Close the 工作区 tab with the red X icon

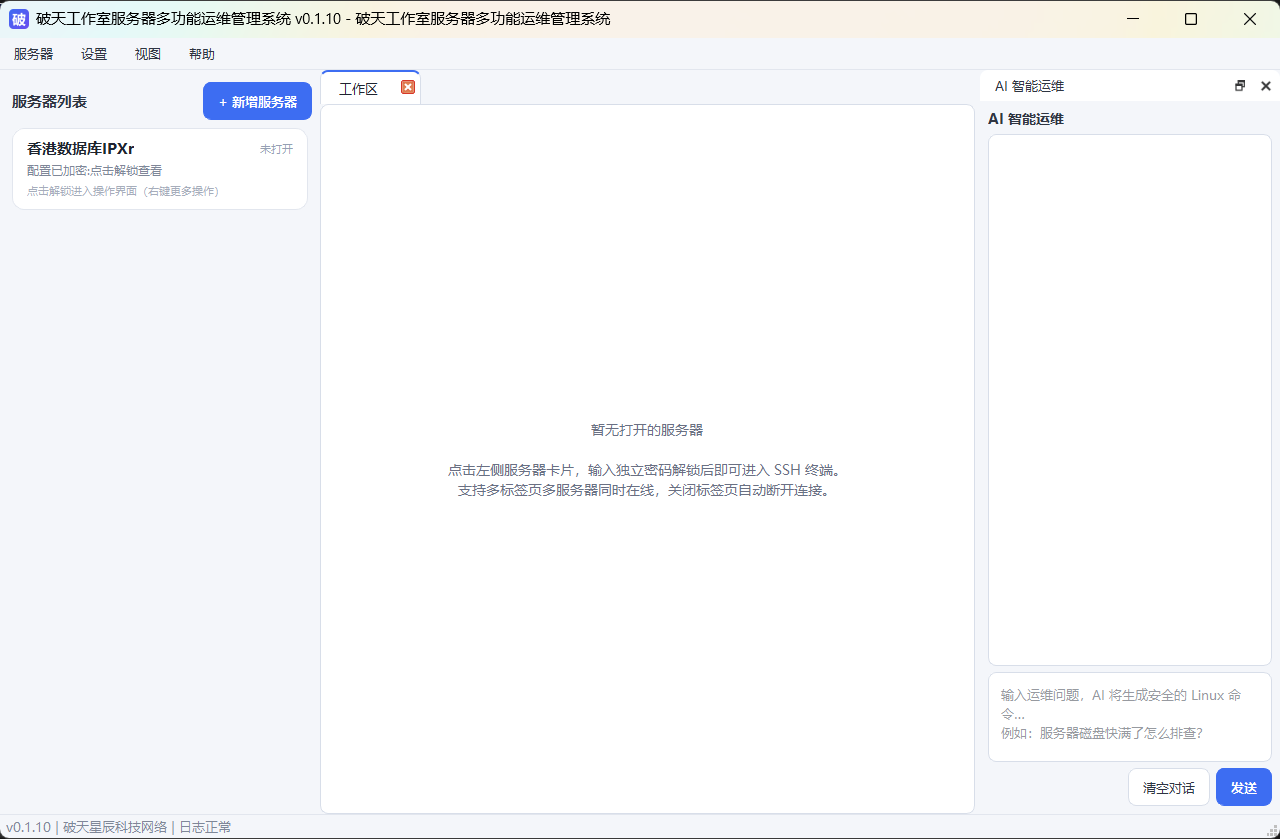coord(408,87)
